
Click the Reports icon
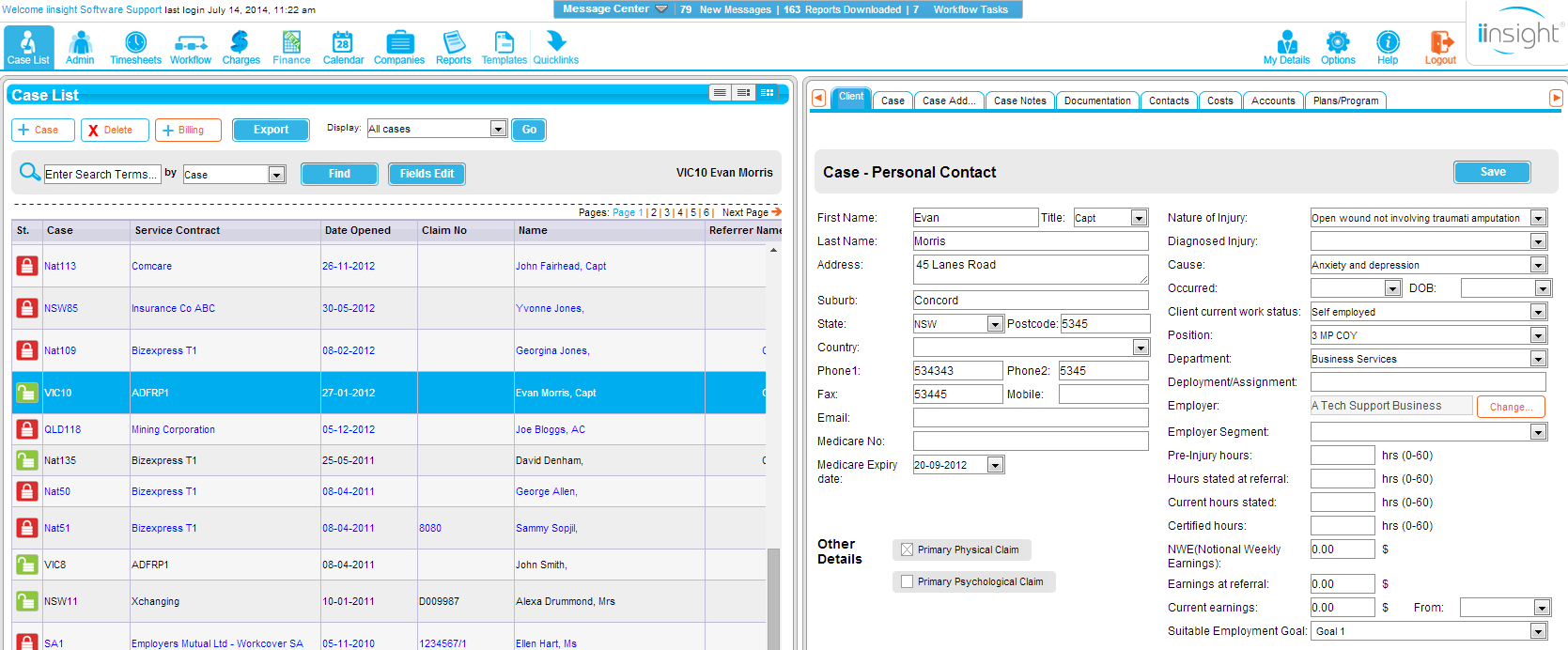[453, 43]
